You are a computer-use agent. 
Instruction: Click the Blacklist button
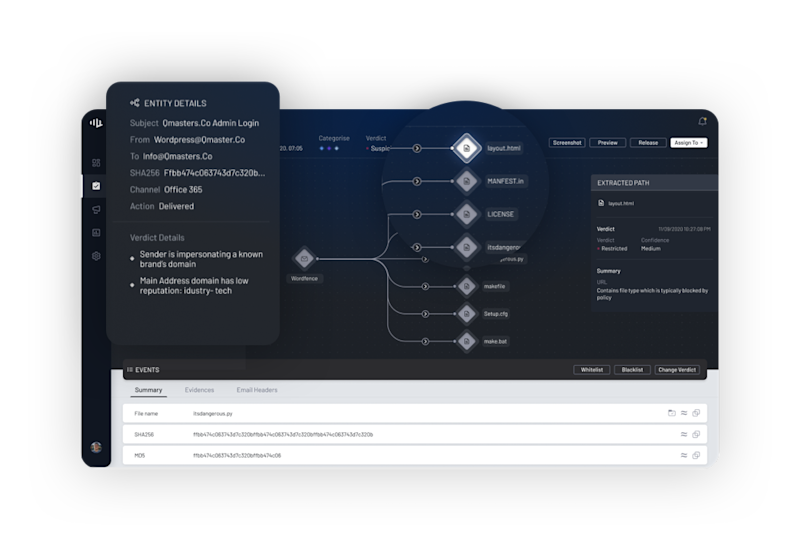click(632, 369)
